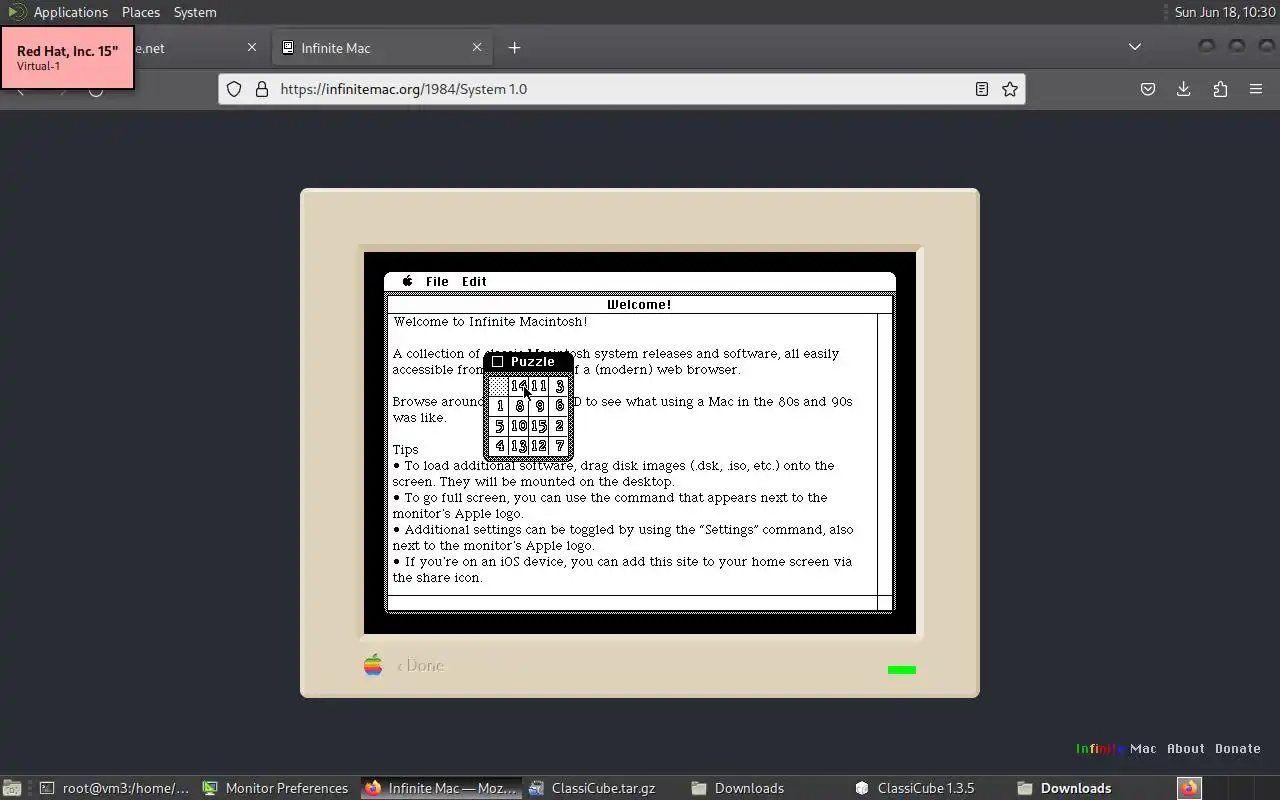Open the Donate link
Image resolution: width=1280 pixels, height=800 pixels.
[1238, 748]
